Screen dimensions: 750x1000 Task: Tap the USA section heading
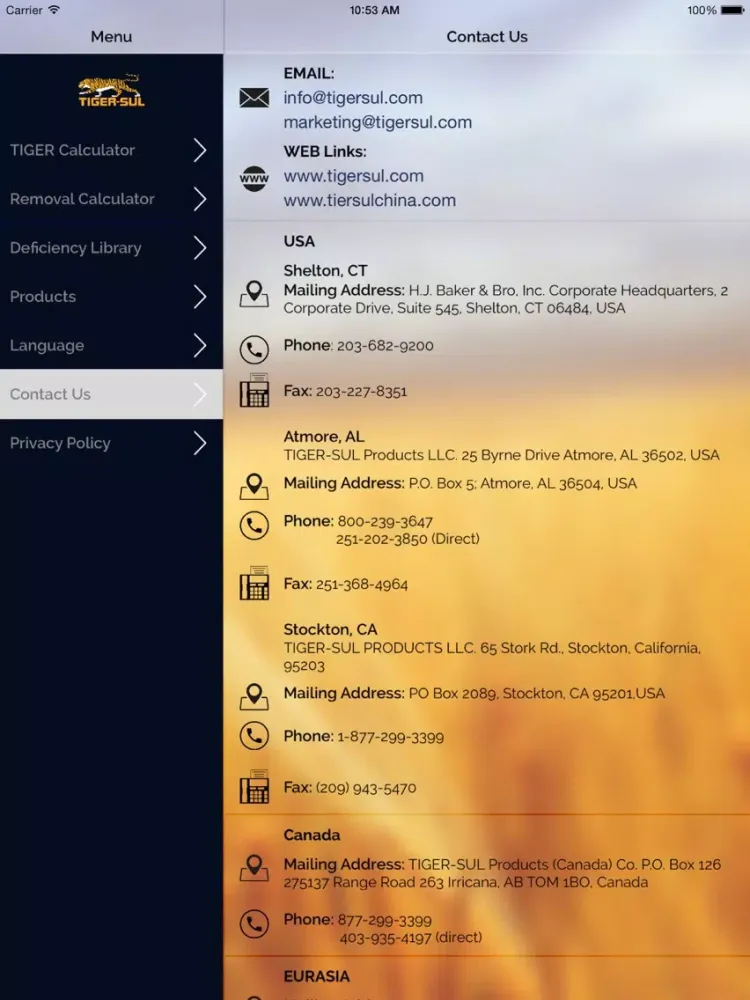tap(299, 241)
